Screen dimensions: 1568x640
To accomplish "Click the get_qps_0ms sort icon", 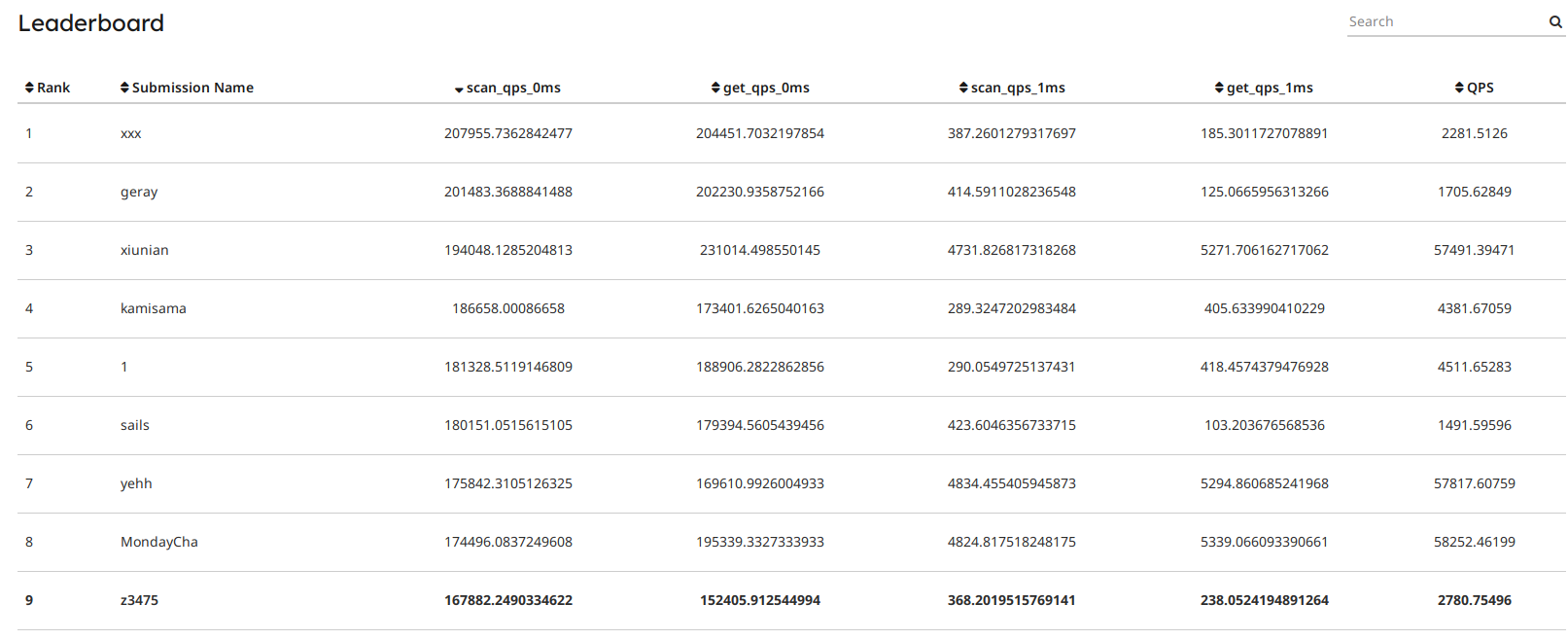I will click(x=715, y=88).
